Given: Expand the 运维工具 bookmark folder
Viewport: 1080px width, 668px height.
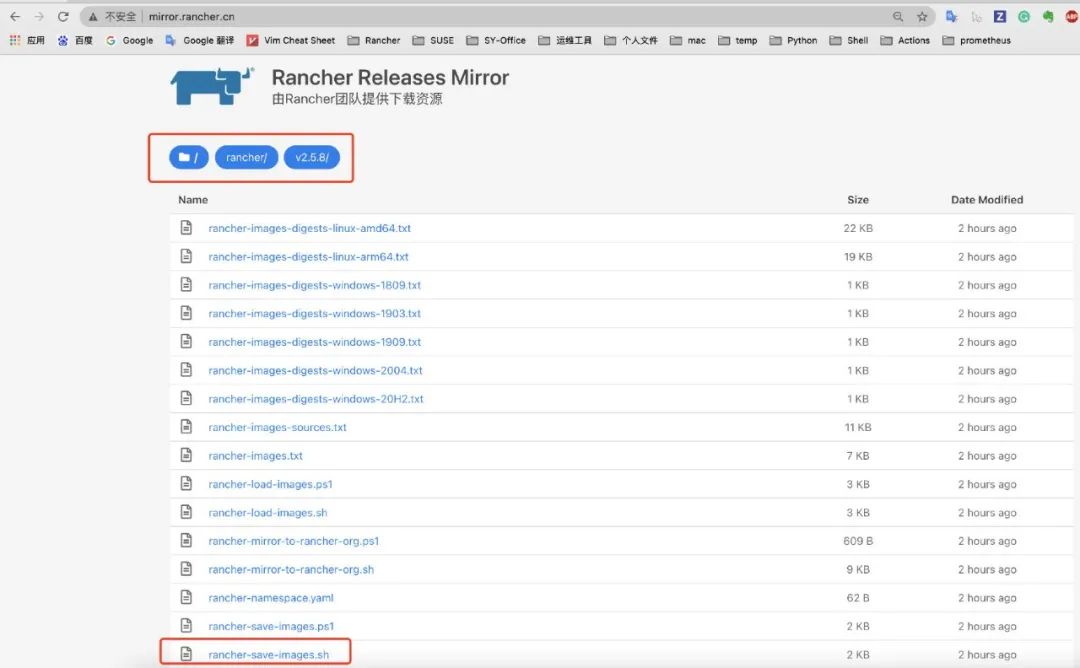Looking at the screenshot, I should 565,41.
